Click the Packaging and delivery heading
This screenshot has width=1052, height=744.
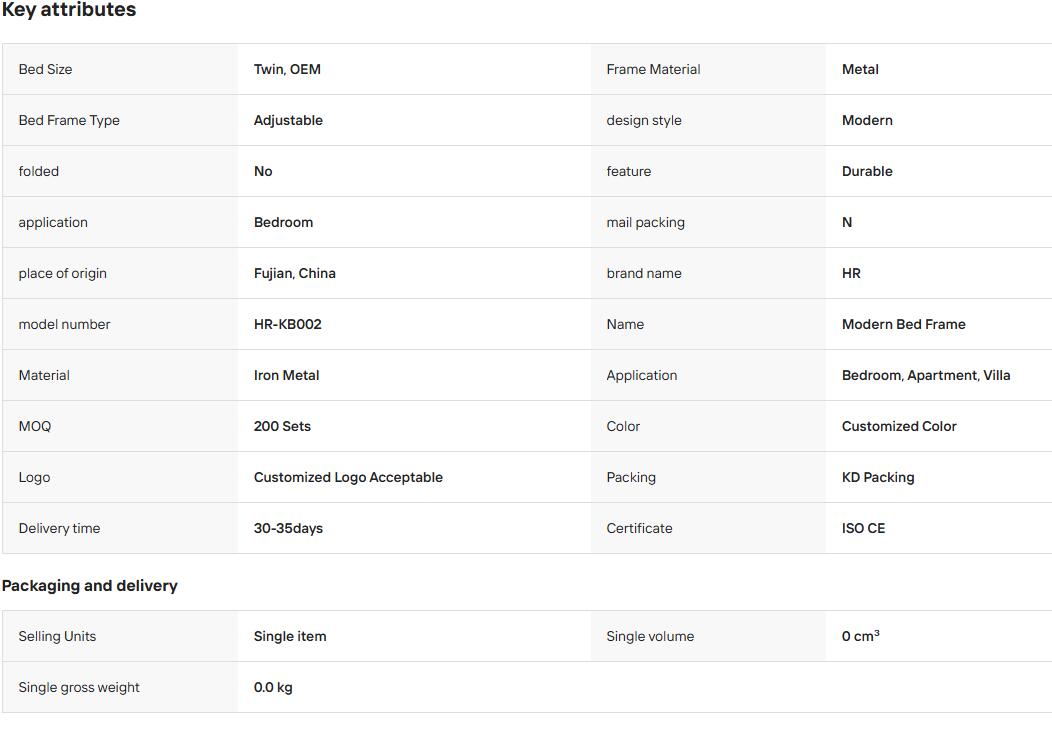(89, 586)
